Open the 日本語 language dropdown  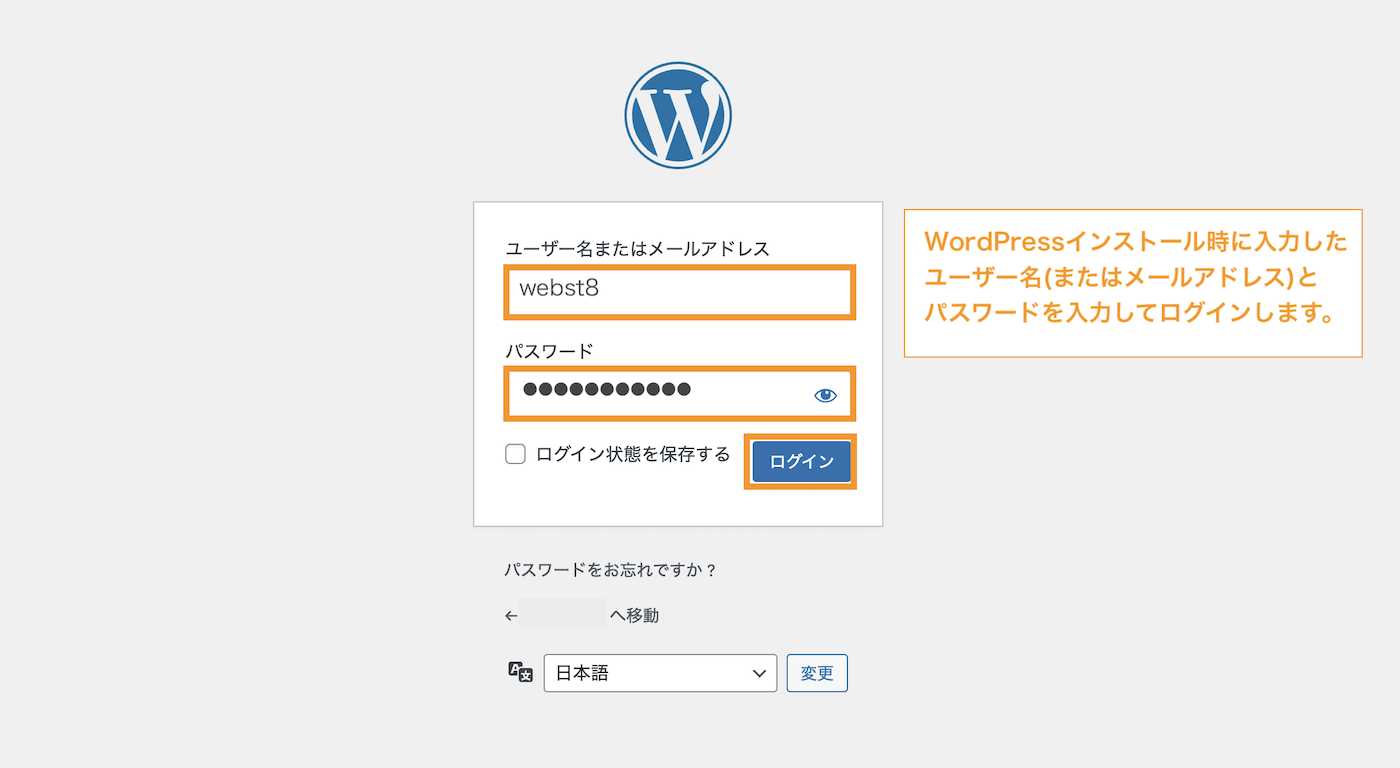click(x=660, y=673)
